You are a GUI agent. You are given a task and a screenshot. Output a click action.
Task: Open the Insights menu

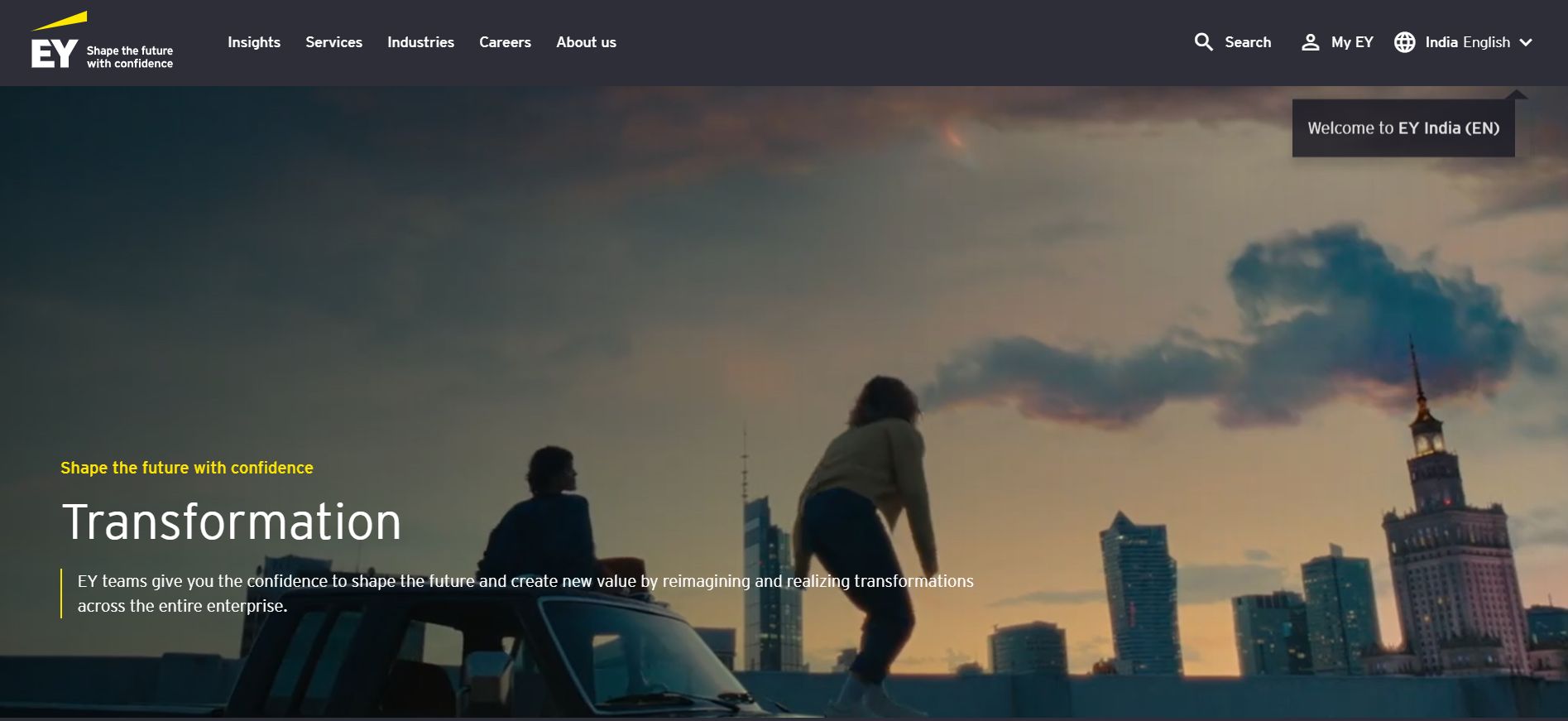click(x=254, y=42)
